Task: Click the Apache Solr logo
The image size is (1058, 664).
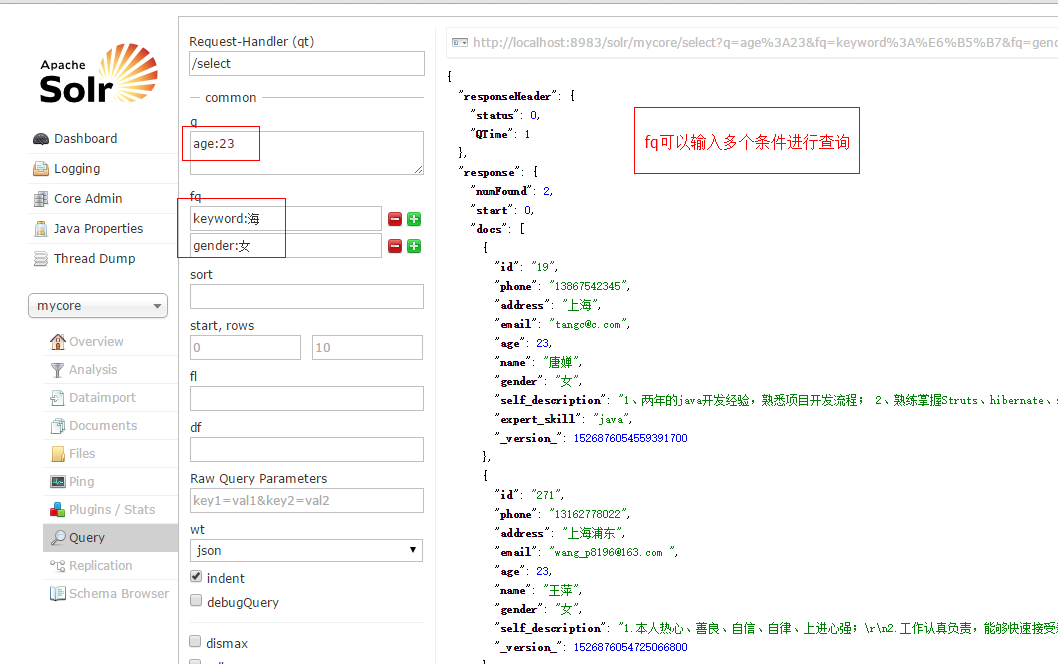Action: pyautogui.click(x=99, y=74)
